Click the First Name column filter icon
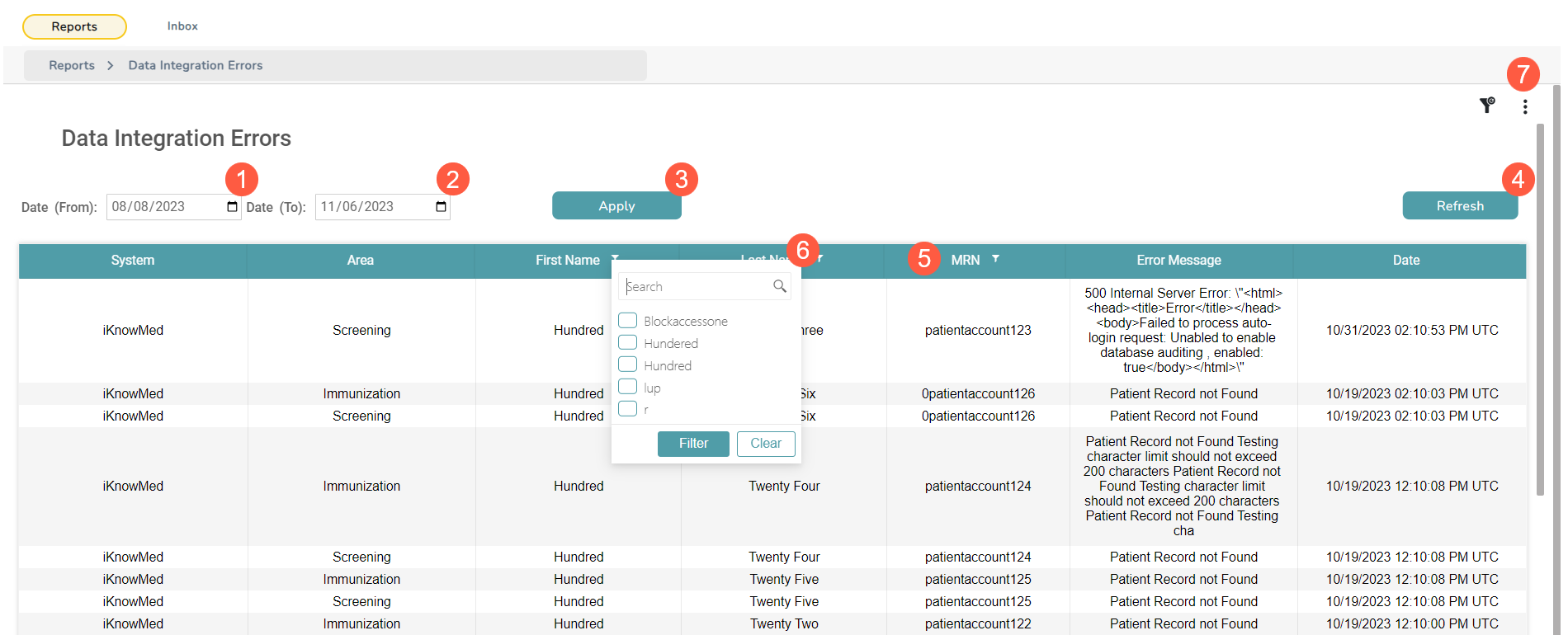This screenshot has width=1568, height=635. (615, 257)
